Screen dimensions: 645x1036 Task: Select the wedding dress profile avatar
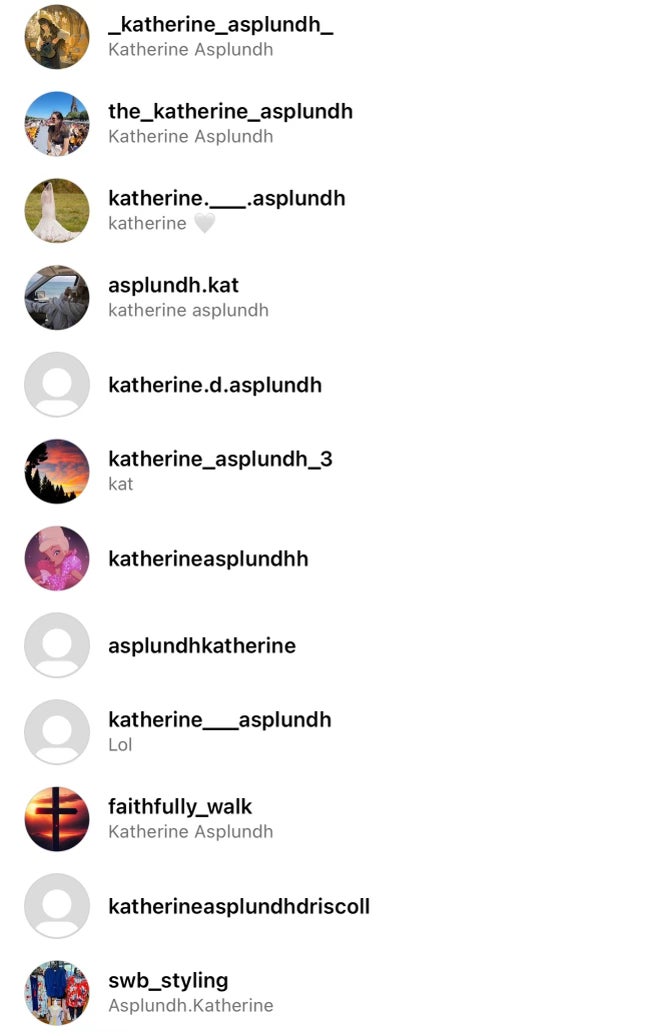[57, 211]
